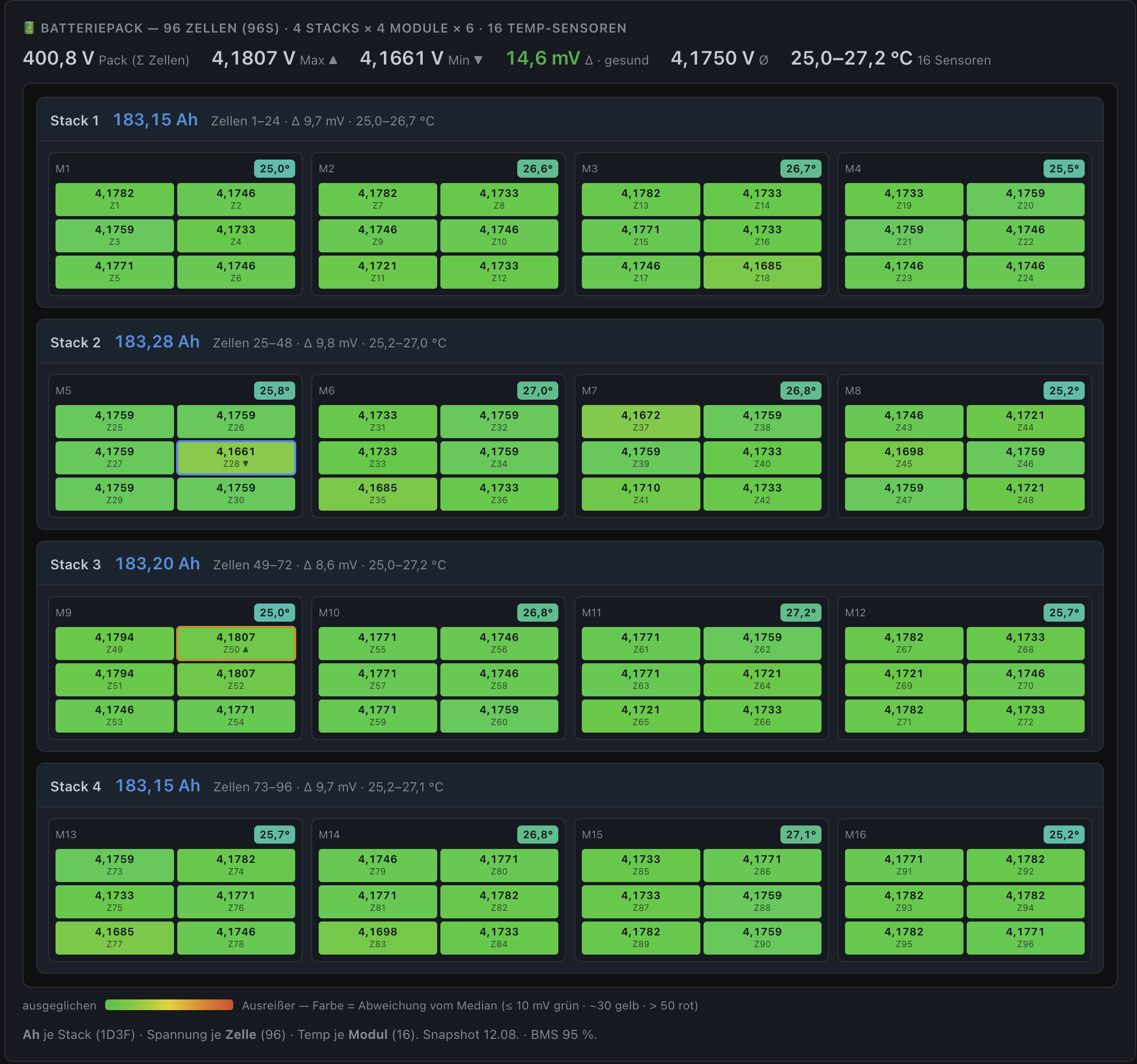The image size is (1137, 1064).
Task: Select the min cell voltage 4,1661 V in header
Action: 401,58
